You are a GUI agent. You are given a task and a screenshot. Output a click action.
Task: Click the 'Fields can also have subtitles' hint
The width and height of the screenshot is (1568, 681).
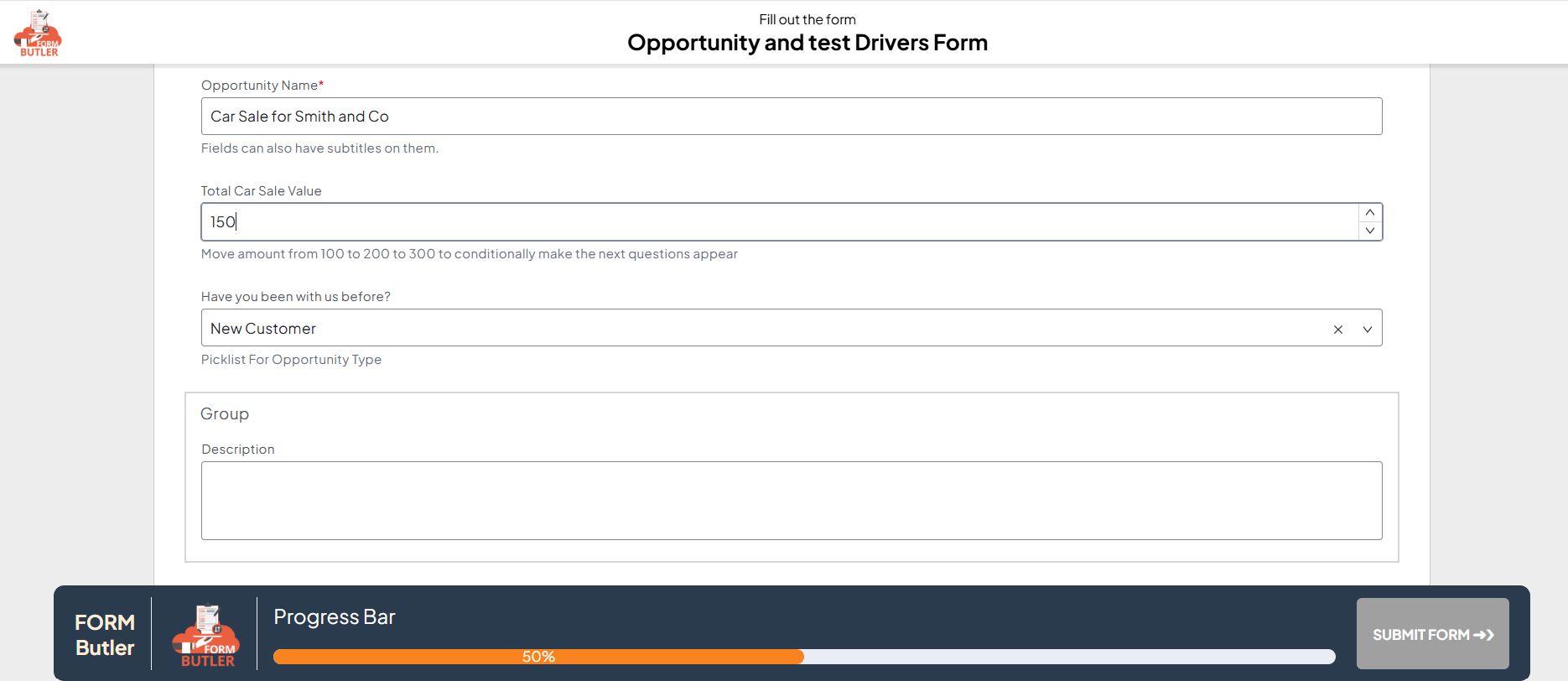(319, 148)
